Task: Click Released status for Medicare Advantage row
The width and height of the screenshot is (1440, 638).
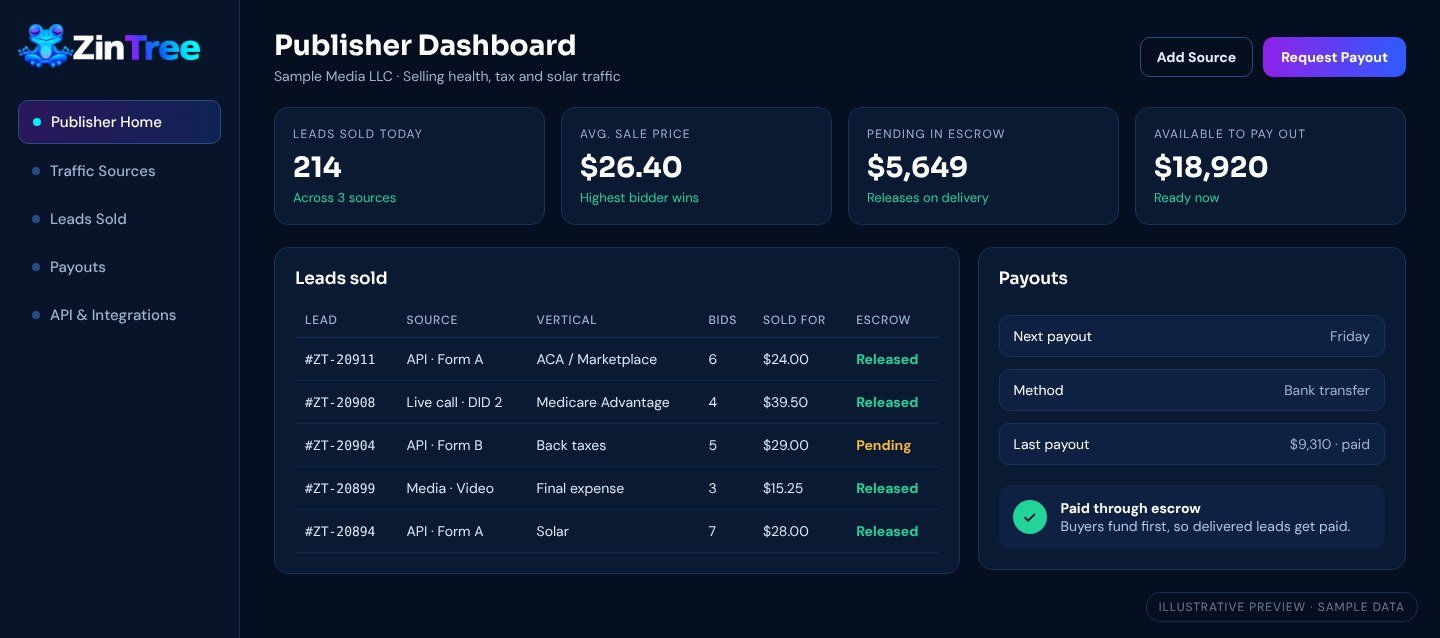Action: click(887, 402)
